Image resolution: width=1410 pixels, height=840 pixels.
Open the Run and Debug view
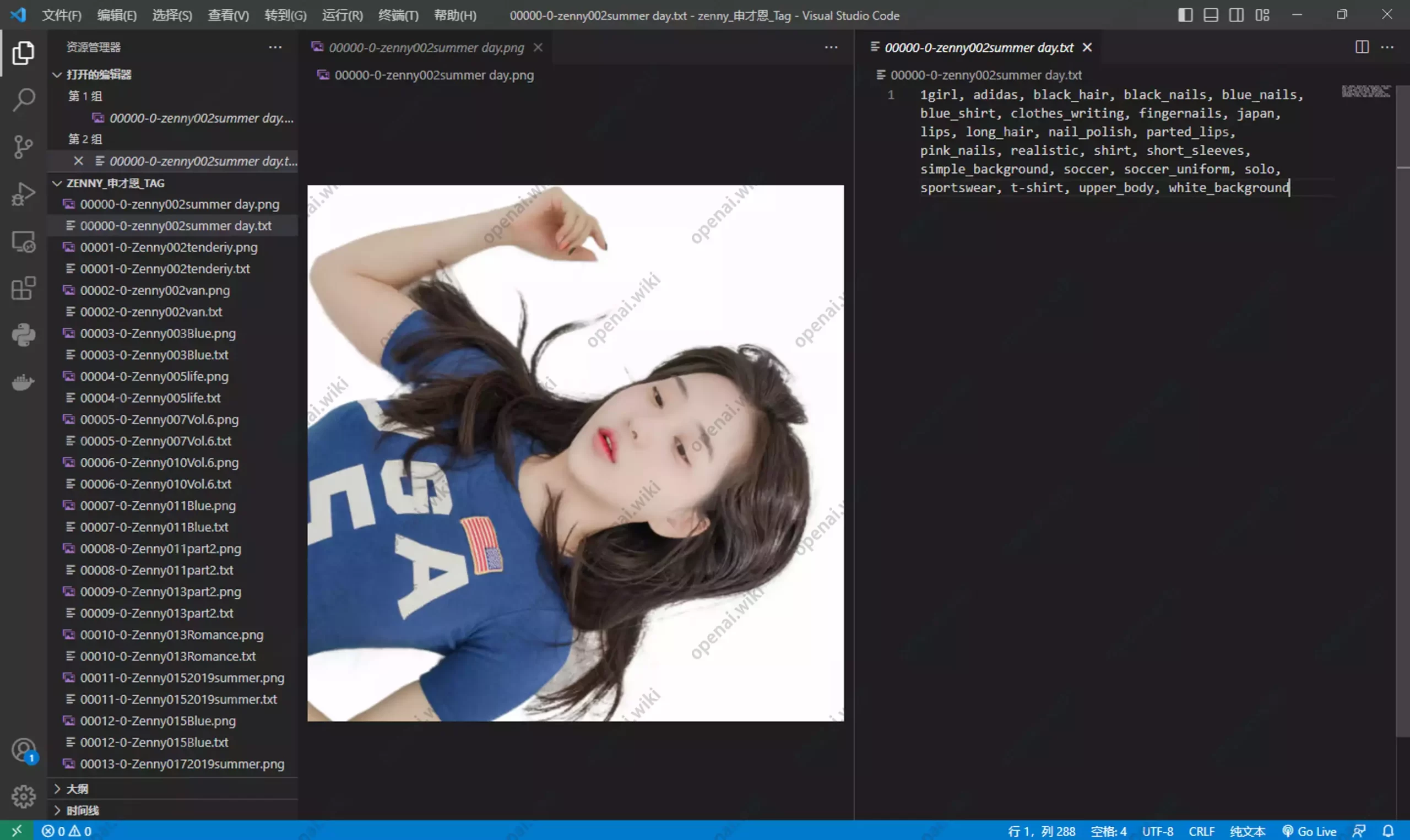(23, 194)
